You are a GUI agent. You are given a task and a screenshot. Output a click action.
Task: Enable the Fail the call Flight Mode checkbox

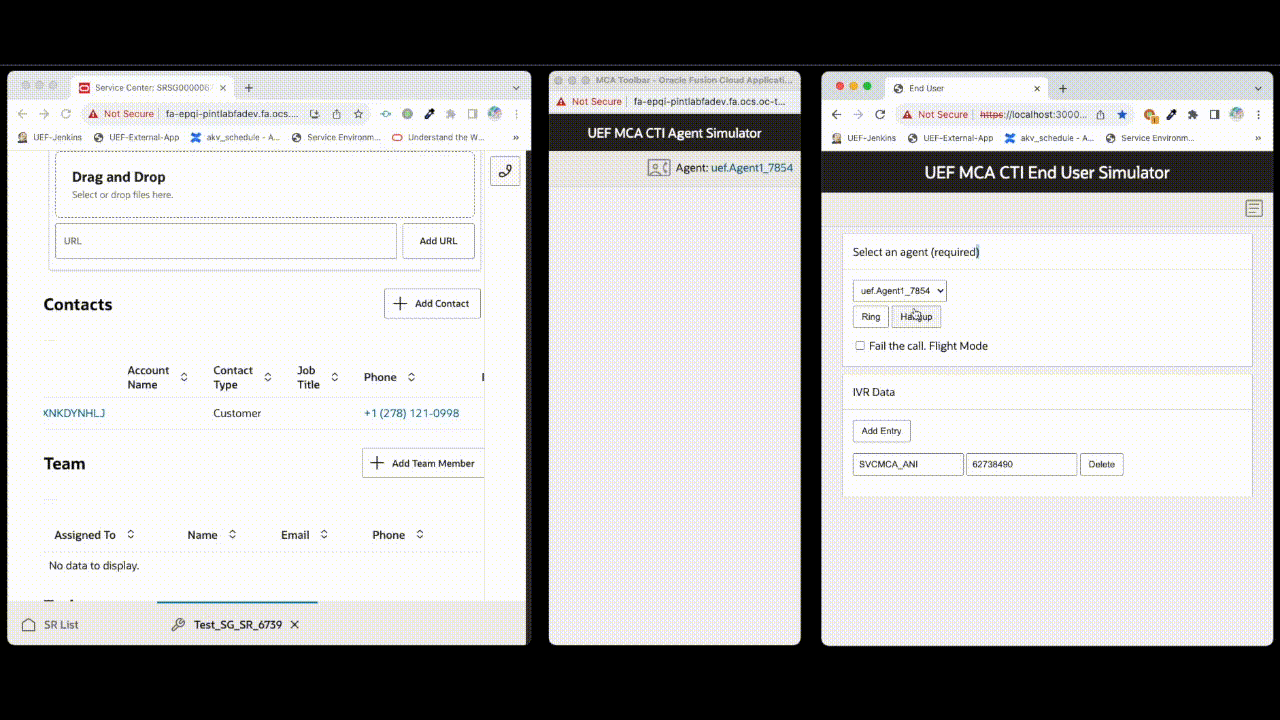pyautogui.click(x=860, y=345)
